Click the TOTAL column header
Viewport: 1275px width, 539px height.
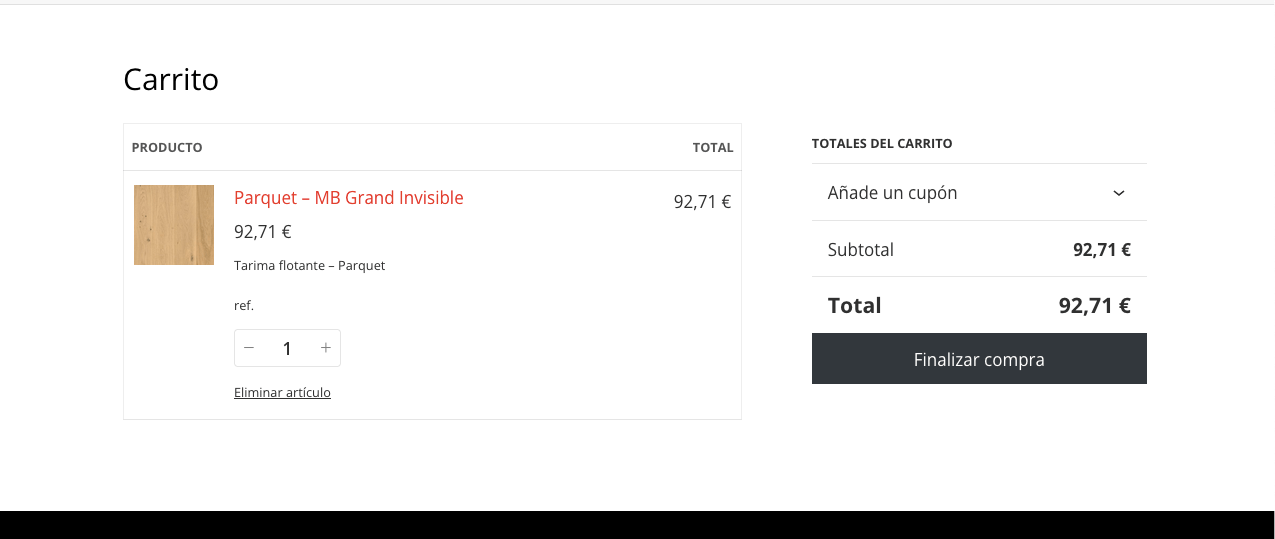(713, 148)
